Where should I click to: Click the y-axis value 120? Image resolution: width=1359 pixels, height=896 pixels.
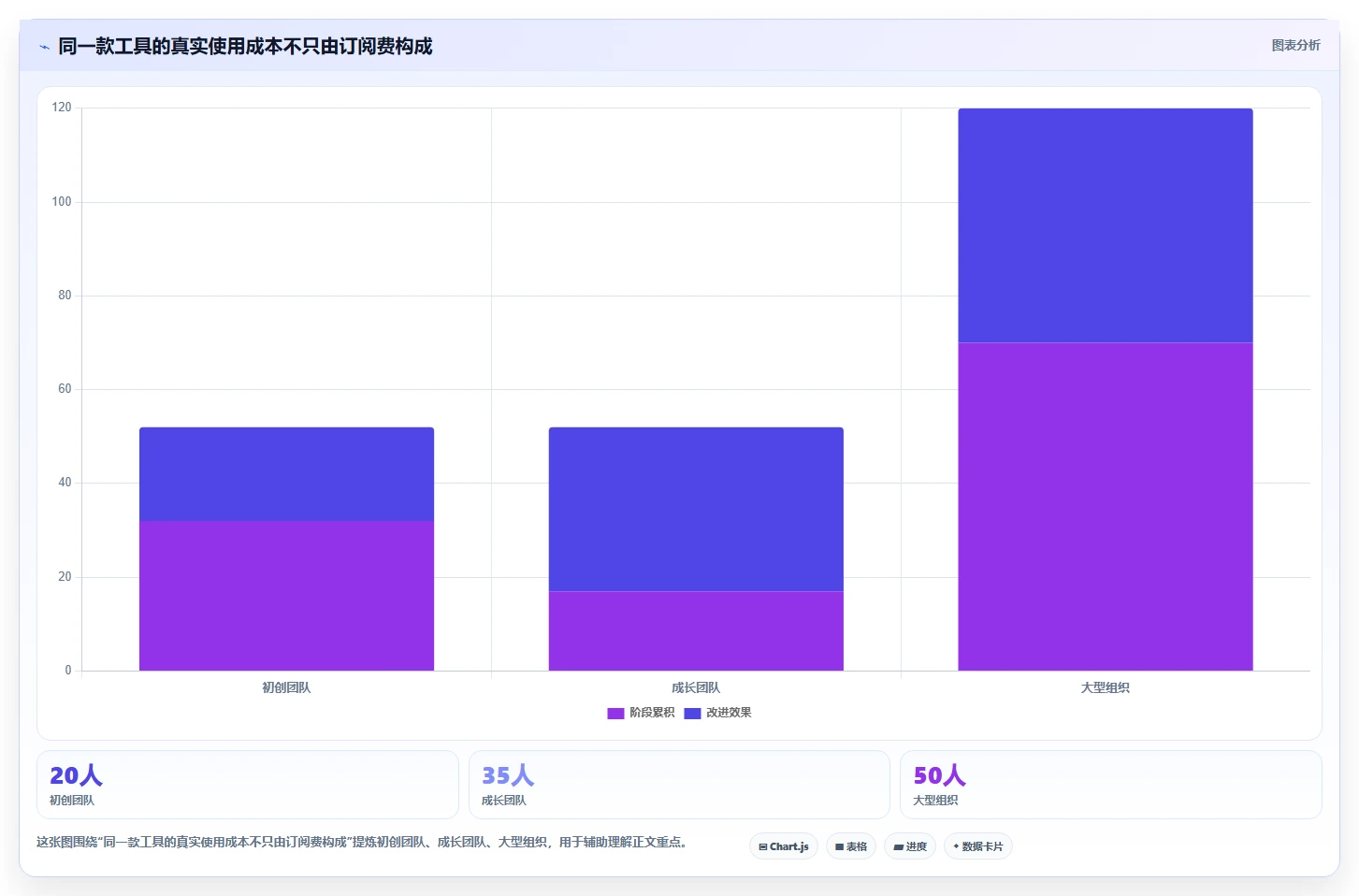(x=62, y=108)
